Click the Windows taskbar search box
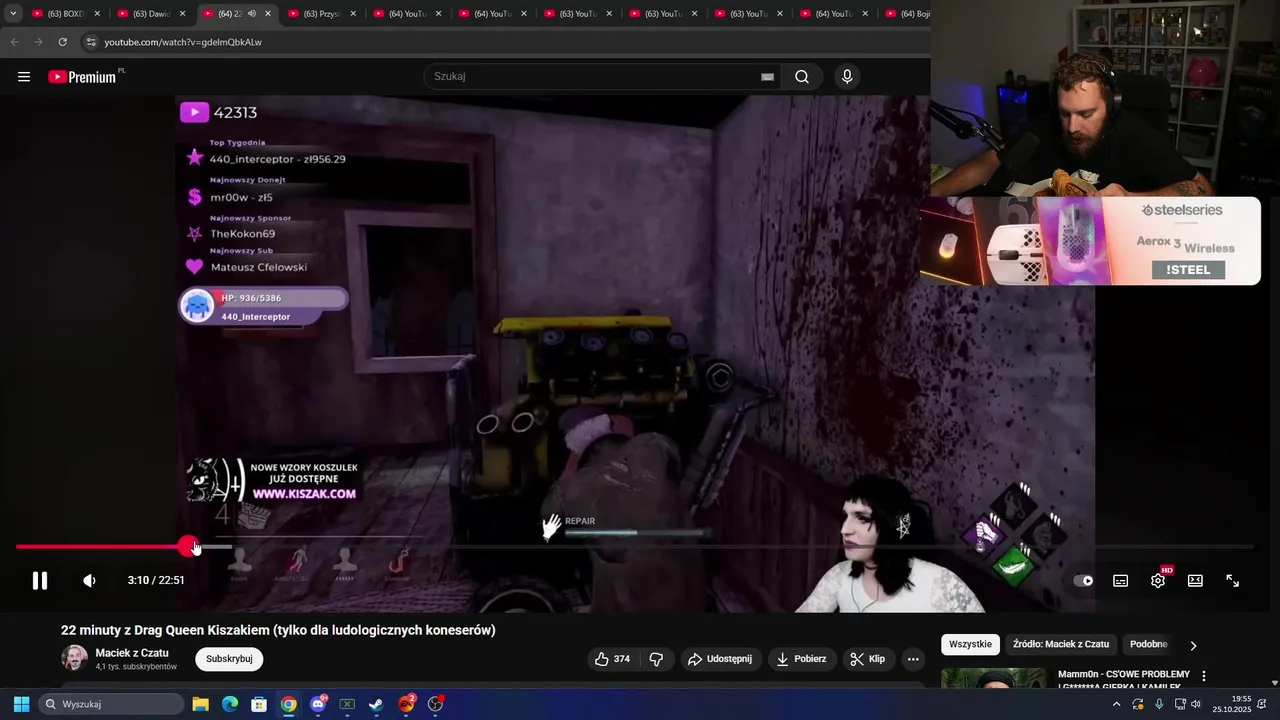 109,704
